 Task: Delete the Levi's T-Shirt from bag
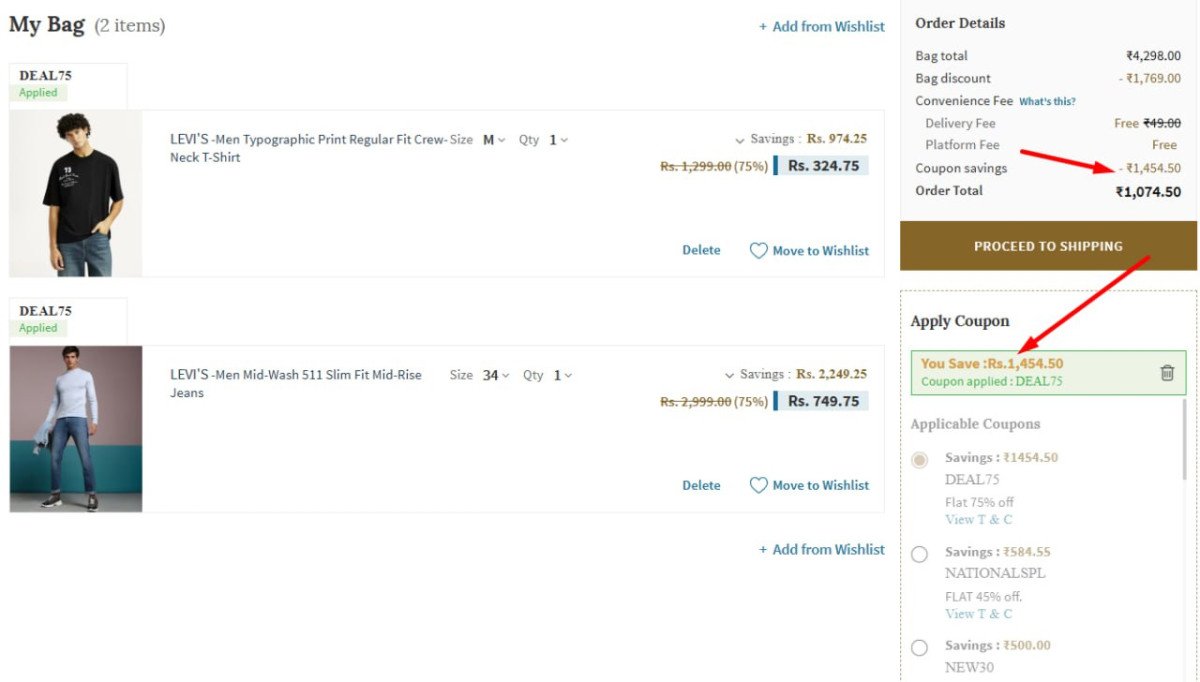701,250
